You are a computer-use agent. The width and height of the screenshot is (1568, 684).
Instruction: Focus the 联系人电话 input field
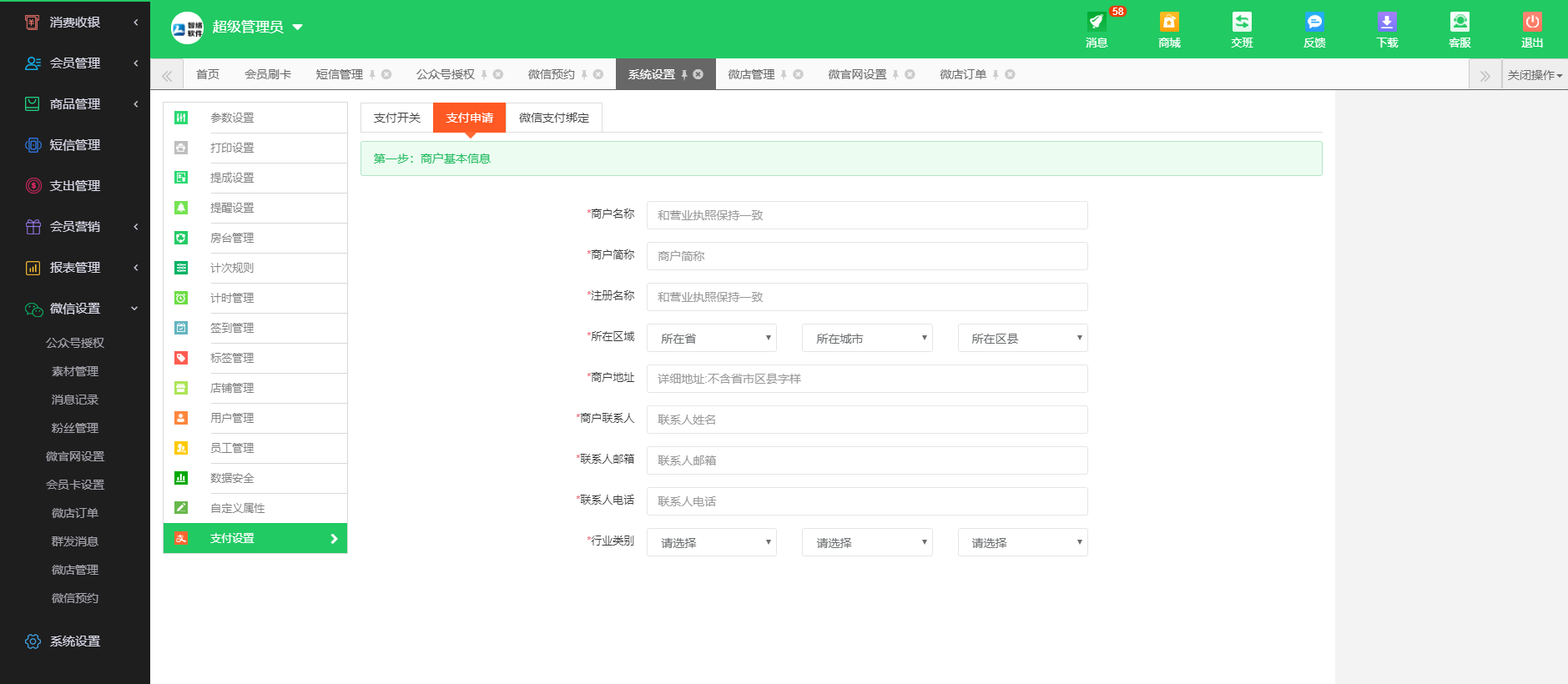(867, 501)
